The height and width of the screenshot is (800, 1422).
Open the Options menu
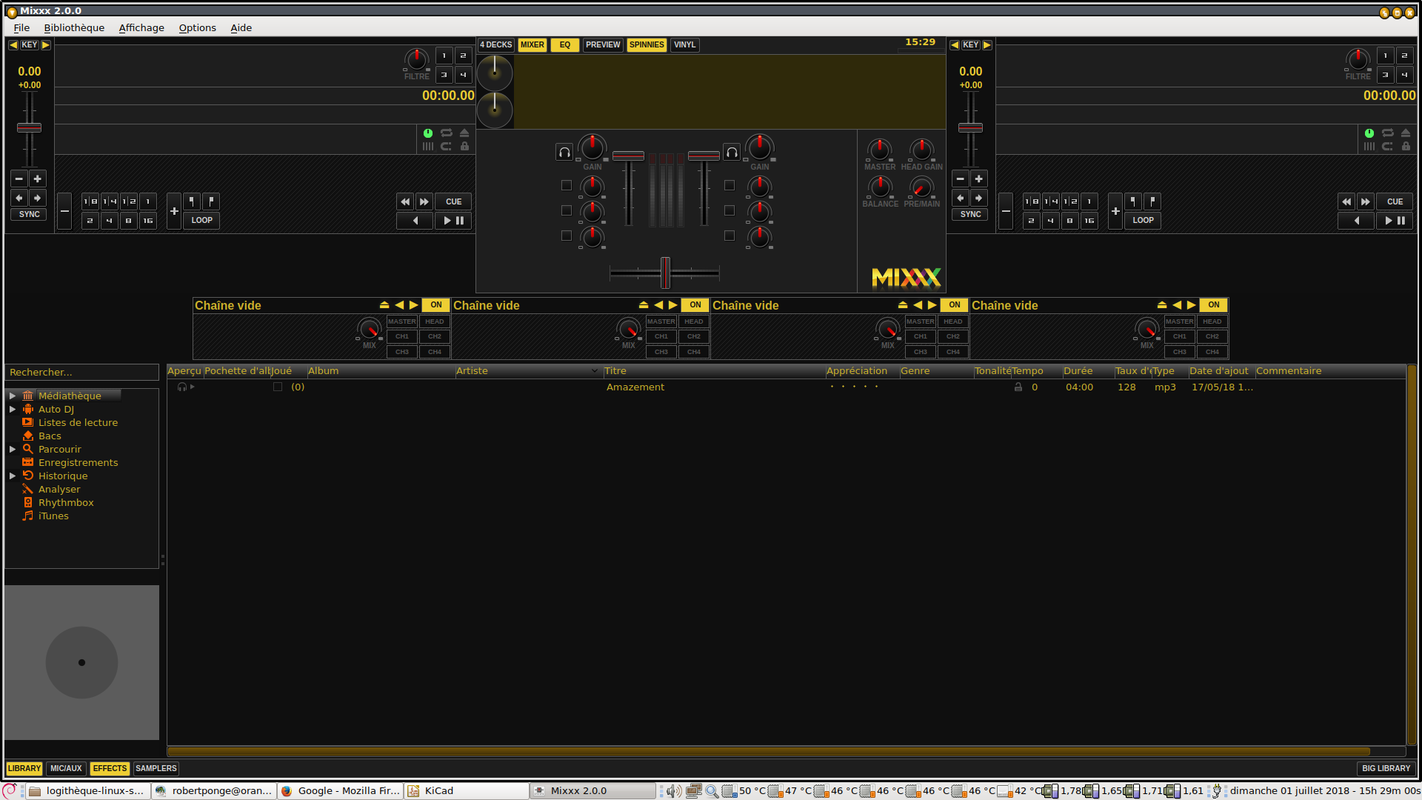(197, 28)
